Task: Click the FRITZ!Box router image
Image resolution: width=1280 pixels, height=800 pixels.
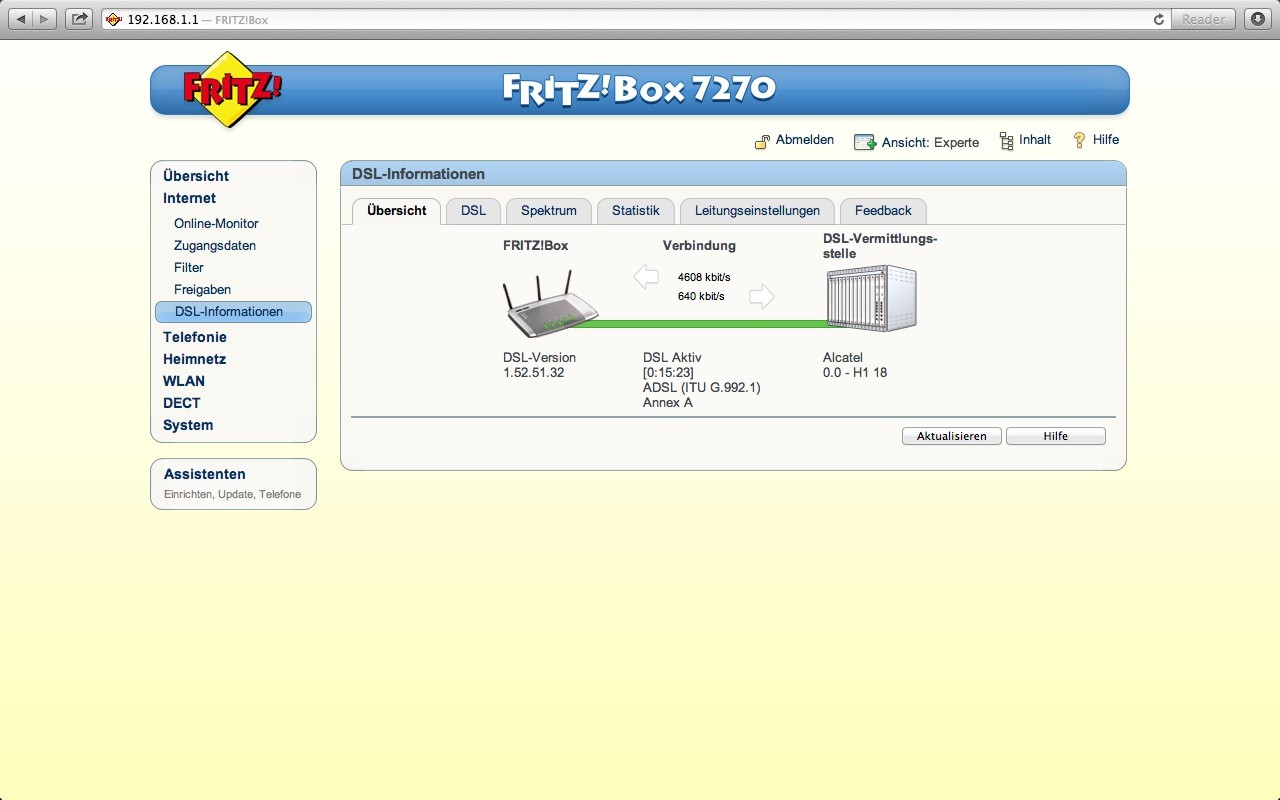Action: pyautogui.click(x=540, y=304)
